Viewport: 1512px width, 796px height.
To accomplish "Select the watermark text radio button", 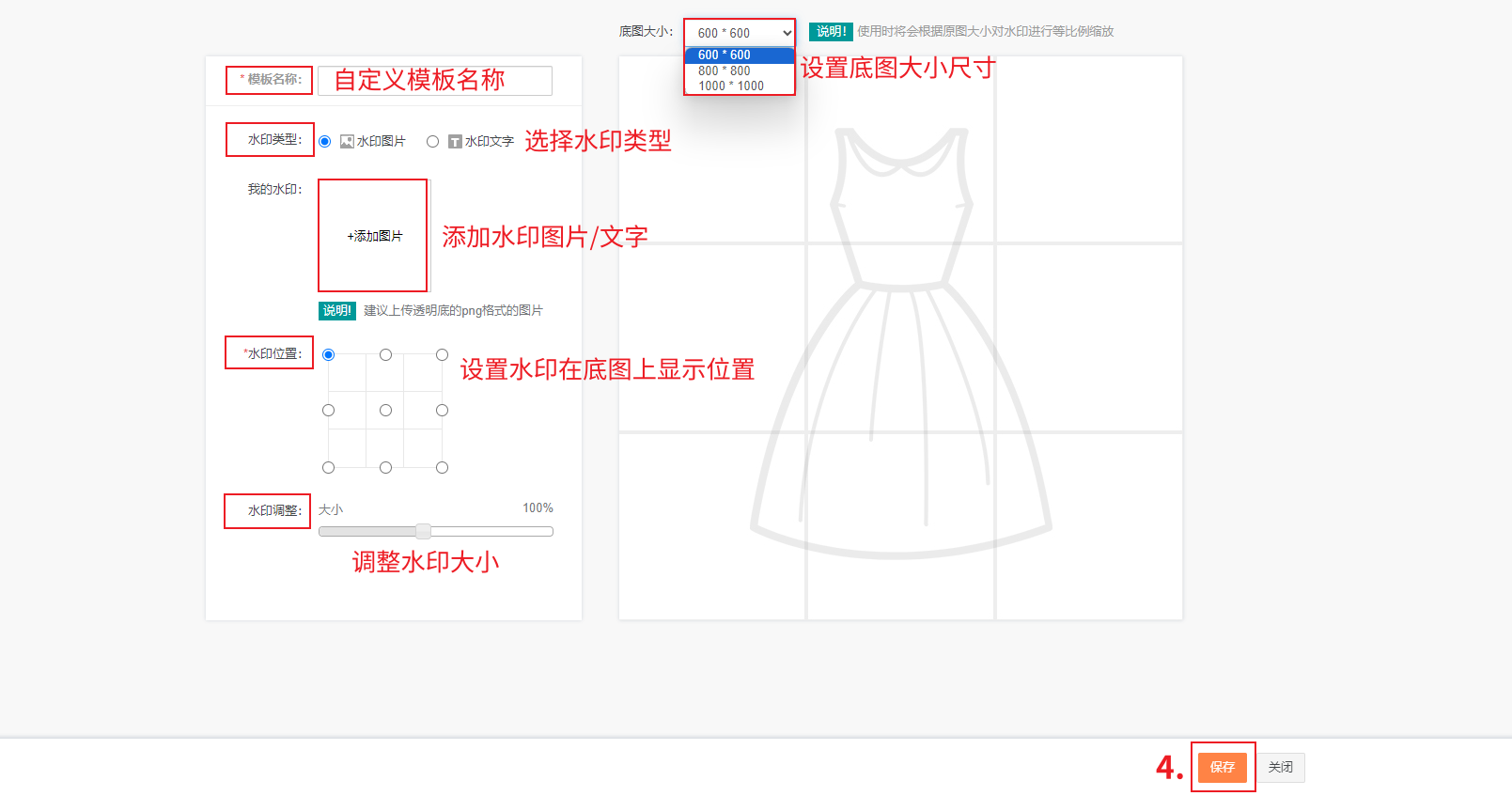I will point(432,142).
